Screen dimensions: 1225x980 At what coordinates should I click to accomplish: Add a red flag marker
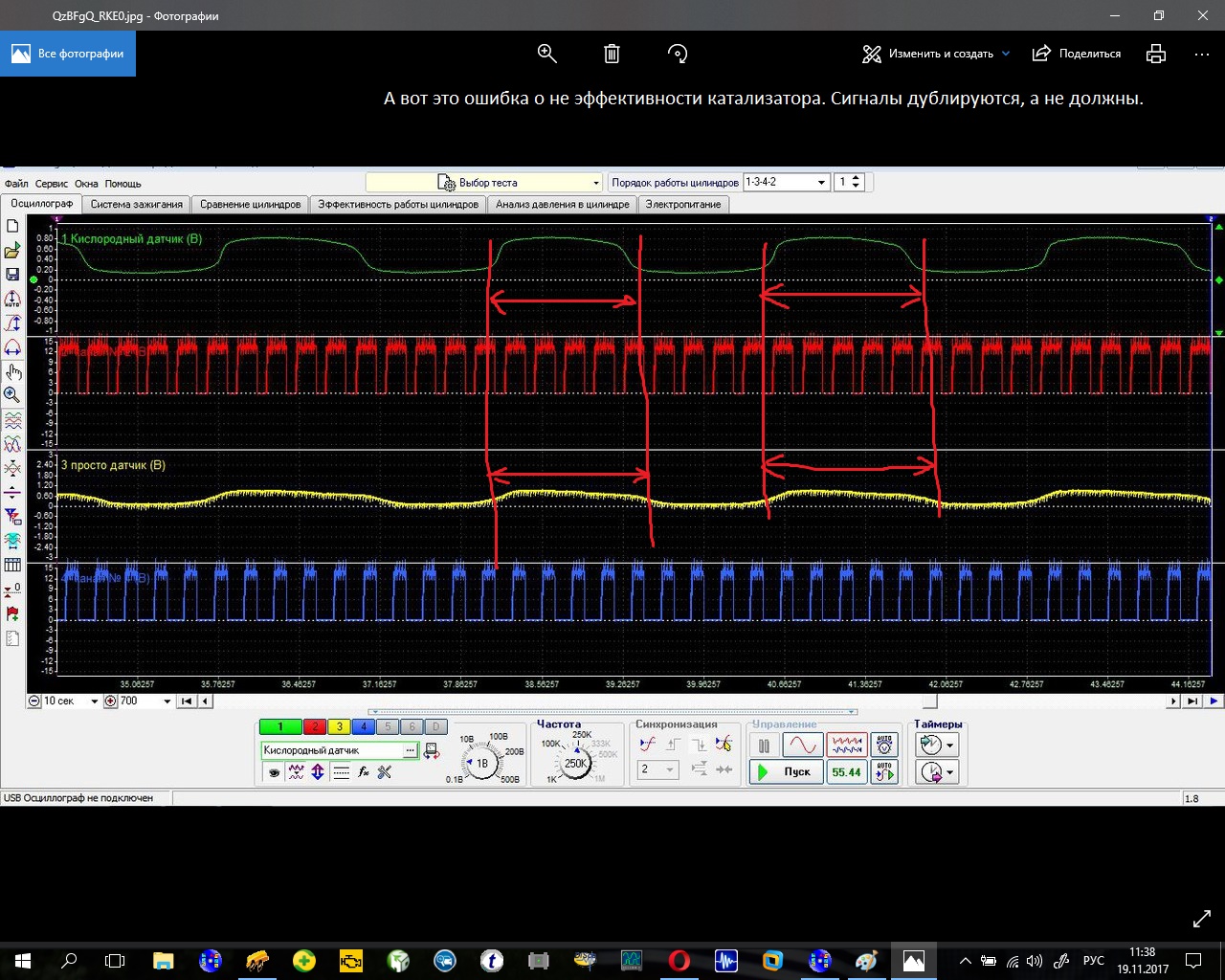pos(12,613)
